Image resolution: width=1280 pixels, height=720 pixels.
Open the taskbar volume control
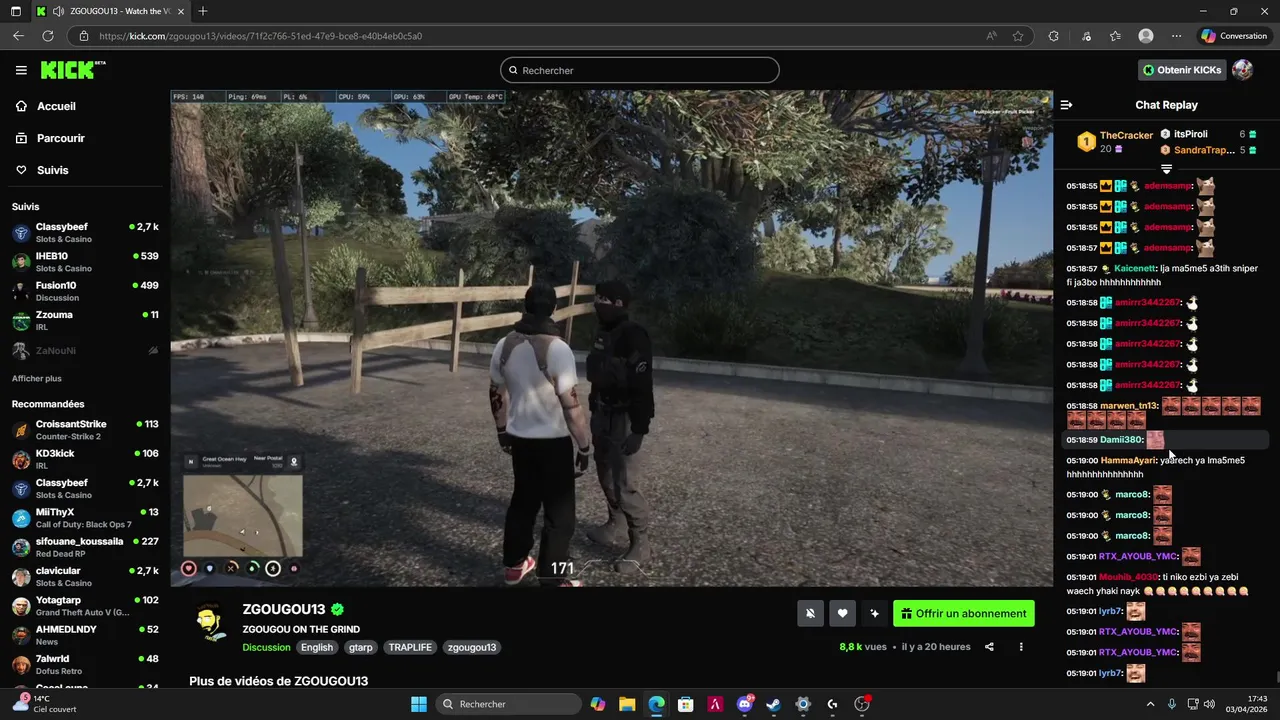(x=1208, y=704)
